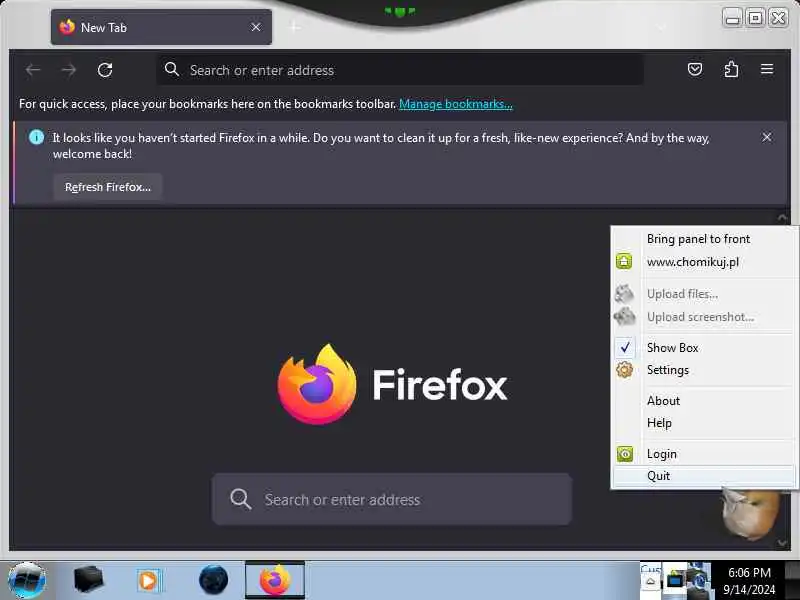The width and height of the screenshot is (800, 600).
Task: Go back with the back arrow
Action: (x=33, y=69)
